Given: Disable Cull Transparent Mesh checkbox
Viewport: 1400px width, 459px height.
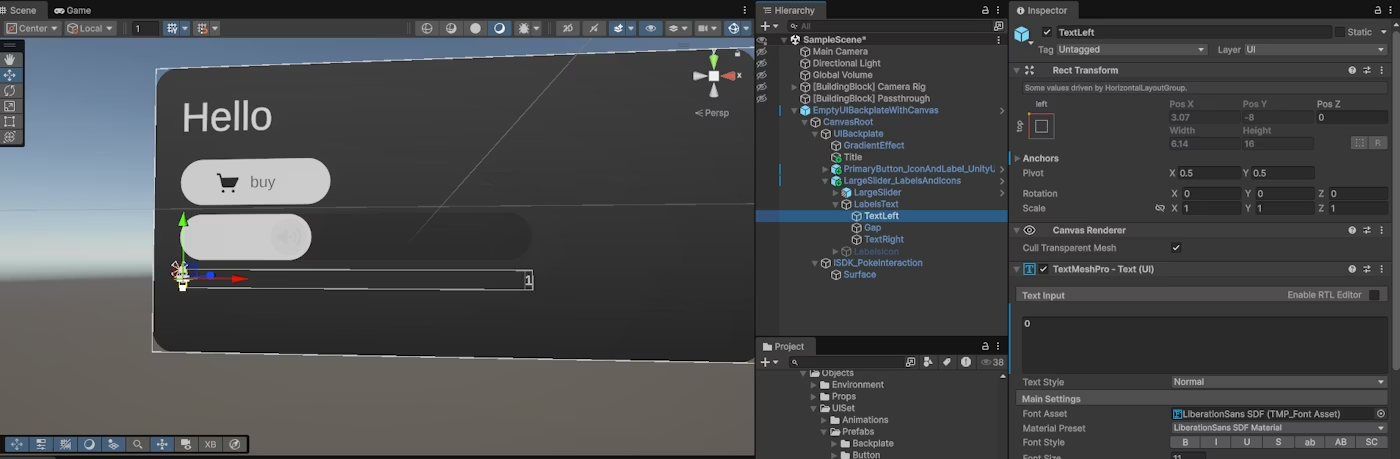Looking at the screenshot, I should [x=1176, y=248].
